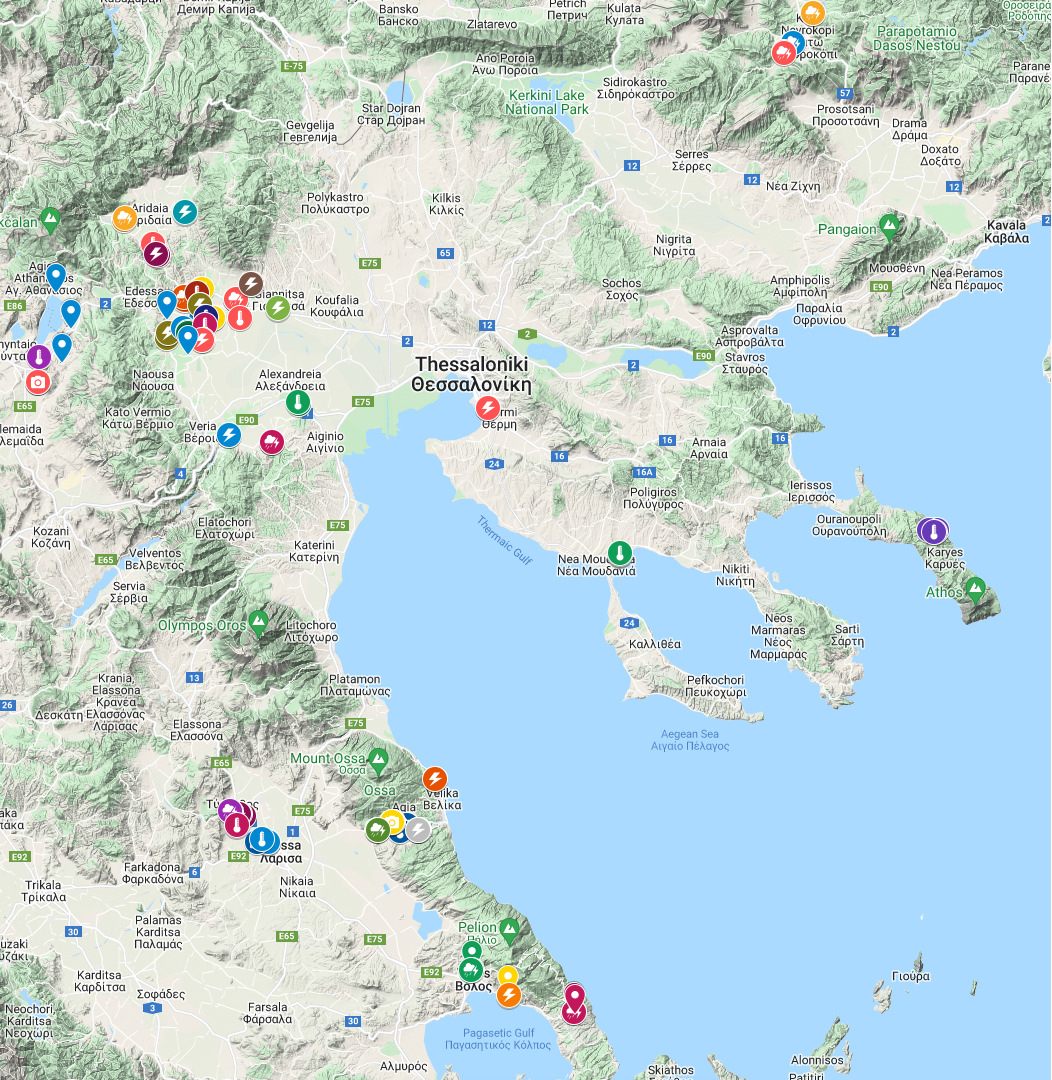Click Kozani town label

pos(51,537)
